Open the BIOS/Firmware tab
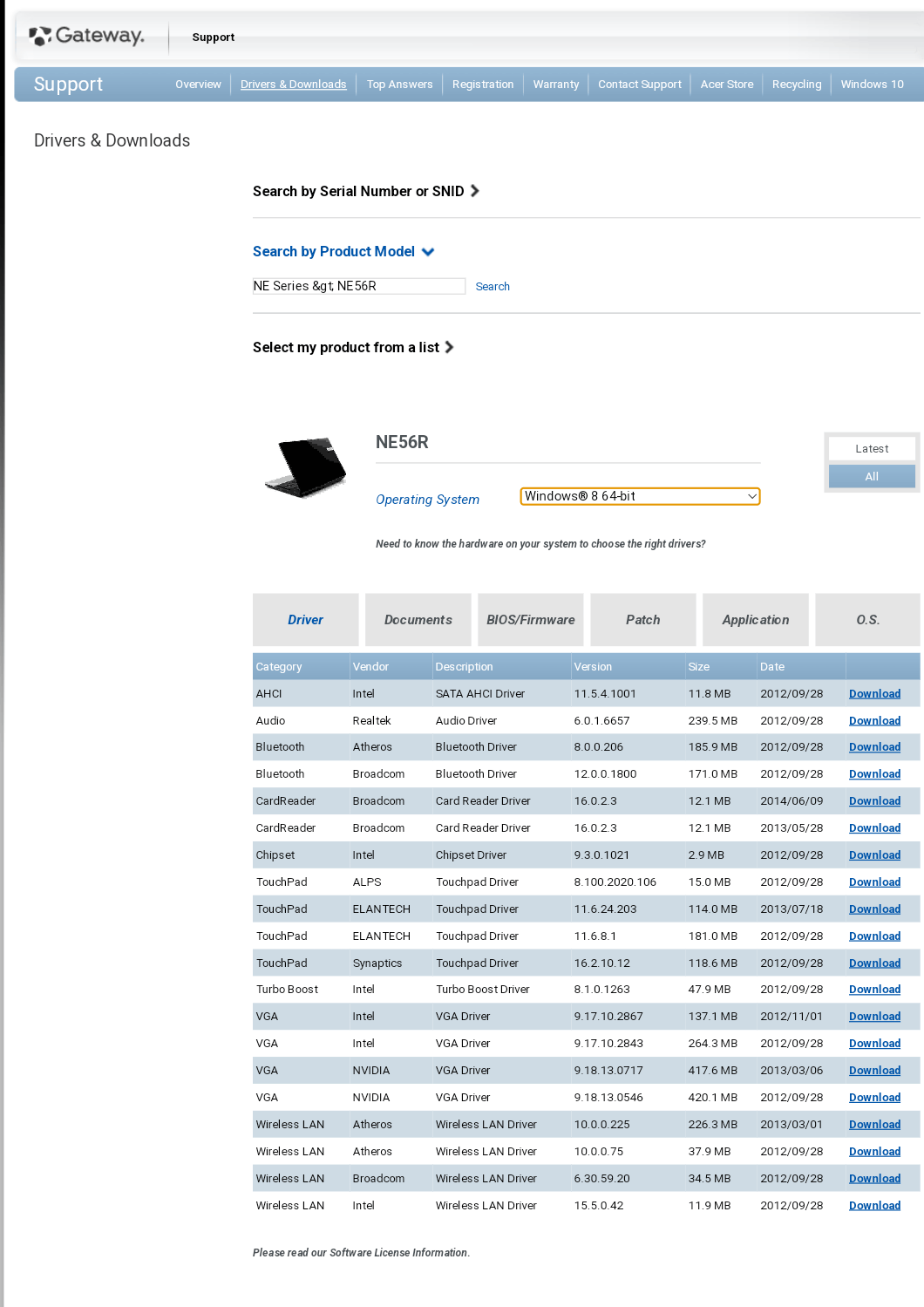 [531, 620]
